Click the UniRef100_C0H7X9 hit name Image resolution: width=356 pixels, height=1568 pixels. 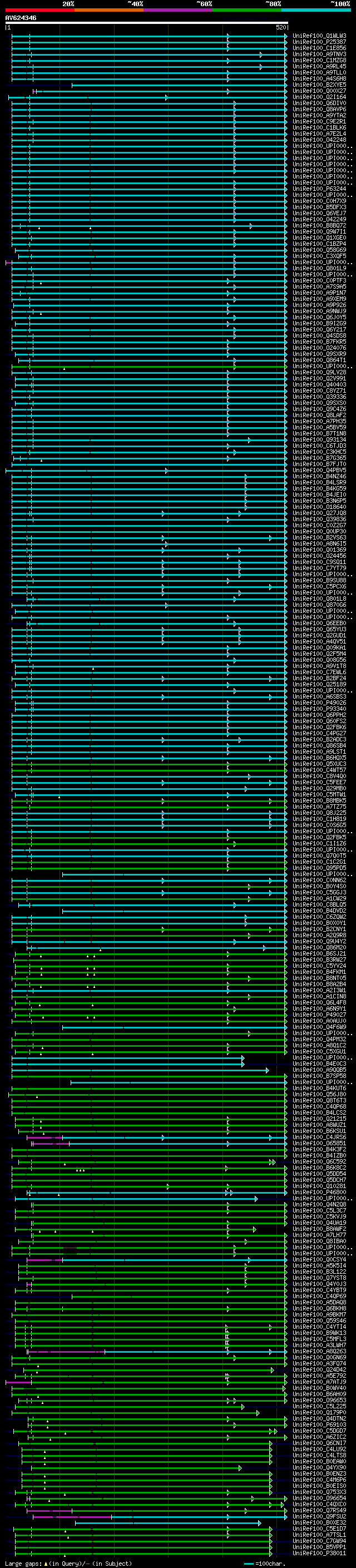(319, 201)
